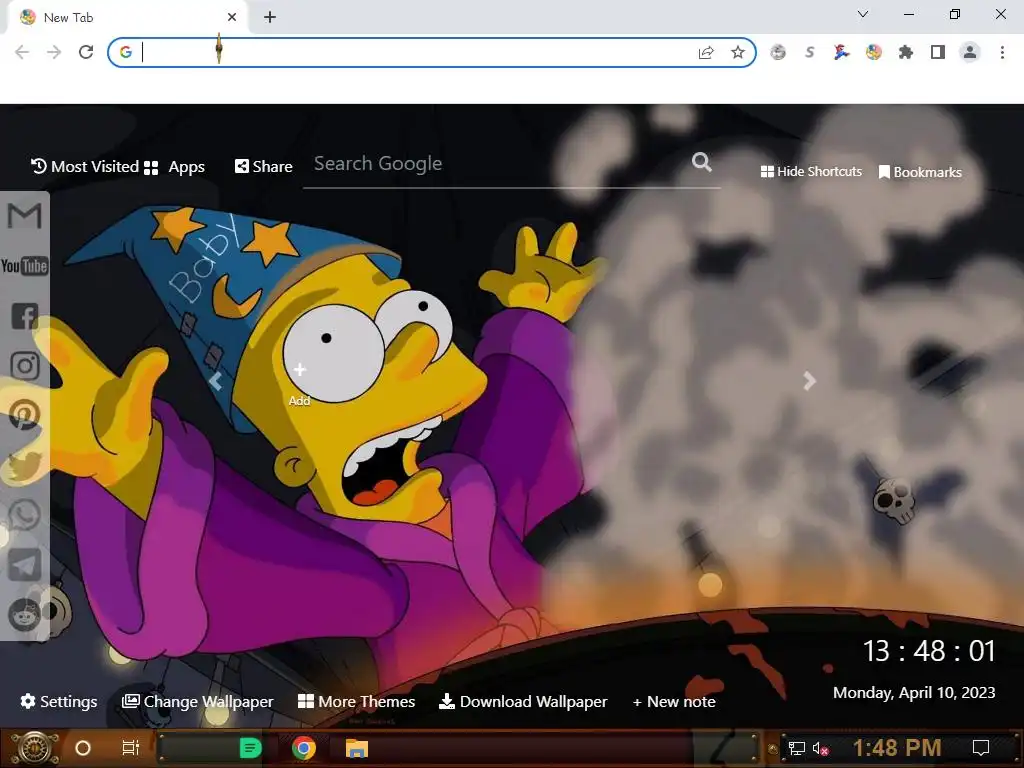Open Most Visited sites list
Viewport: 1024px width, 768px height.
(85, 167)
